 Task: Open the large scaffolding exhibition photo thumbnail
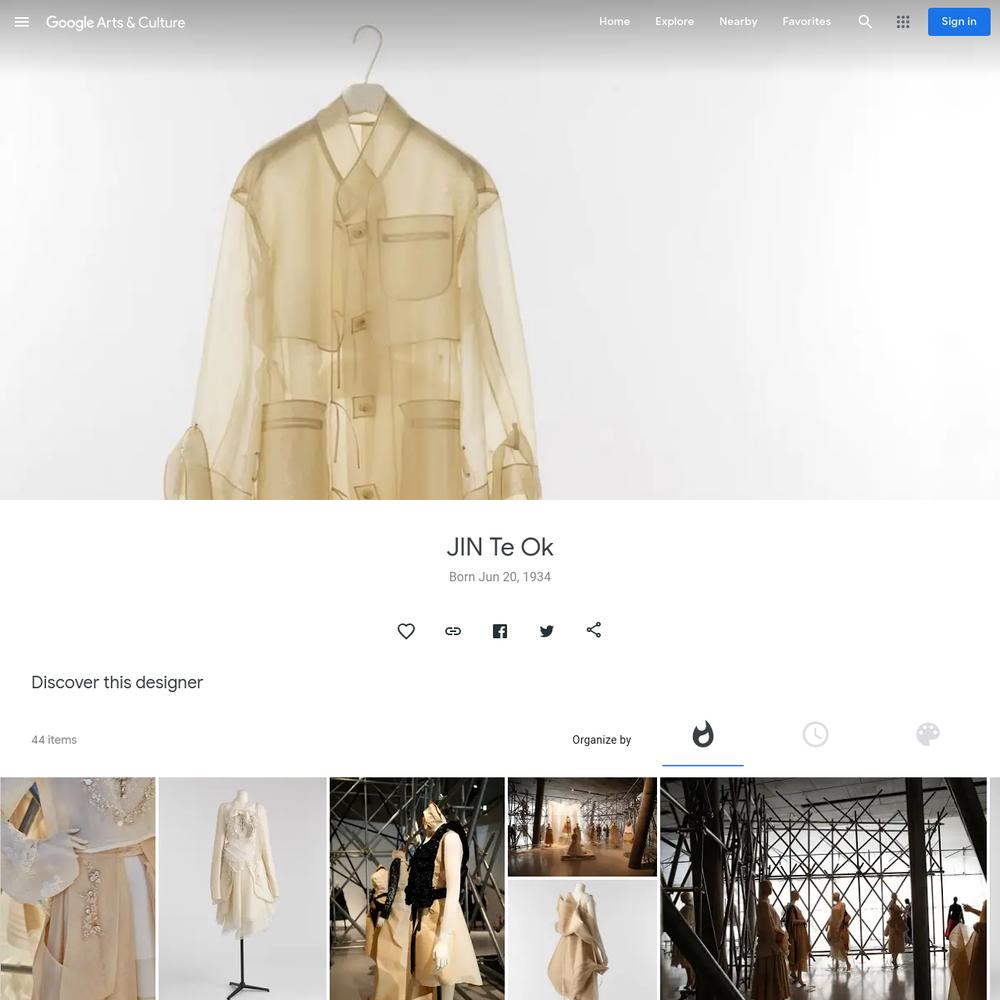823,888
